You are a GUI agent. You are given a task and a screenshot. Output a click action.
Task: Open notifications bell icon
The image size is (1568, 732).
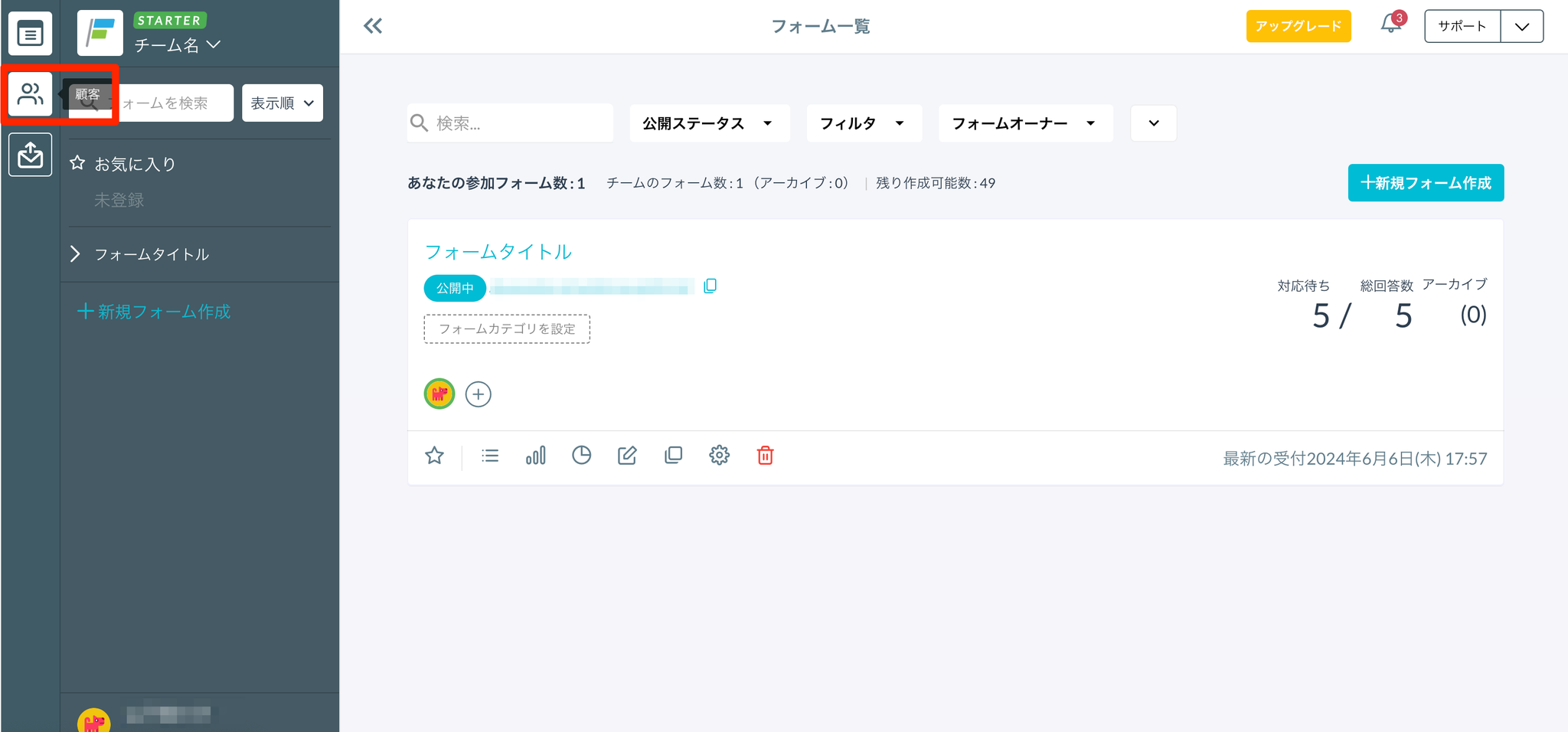1391,25
